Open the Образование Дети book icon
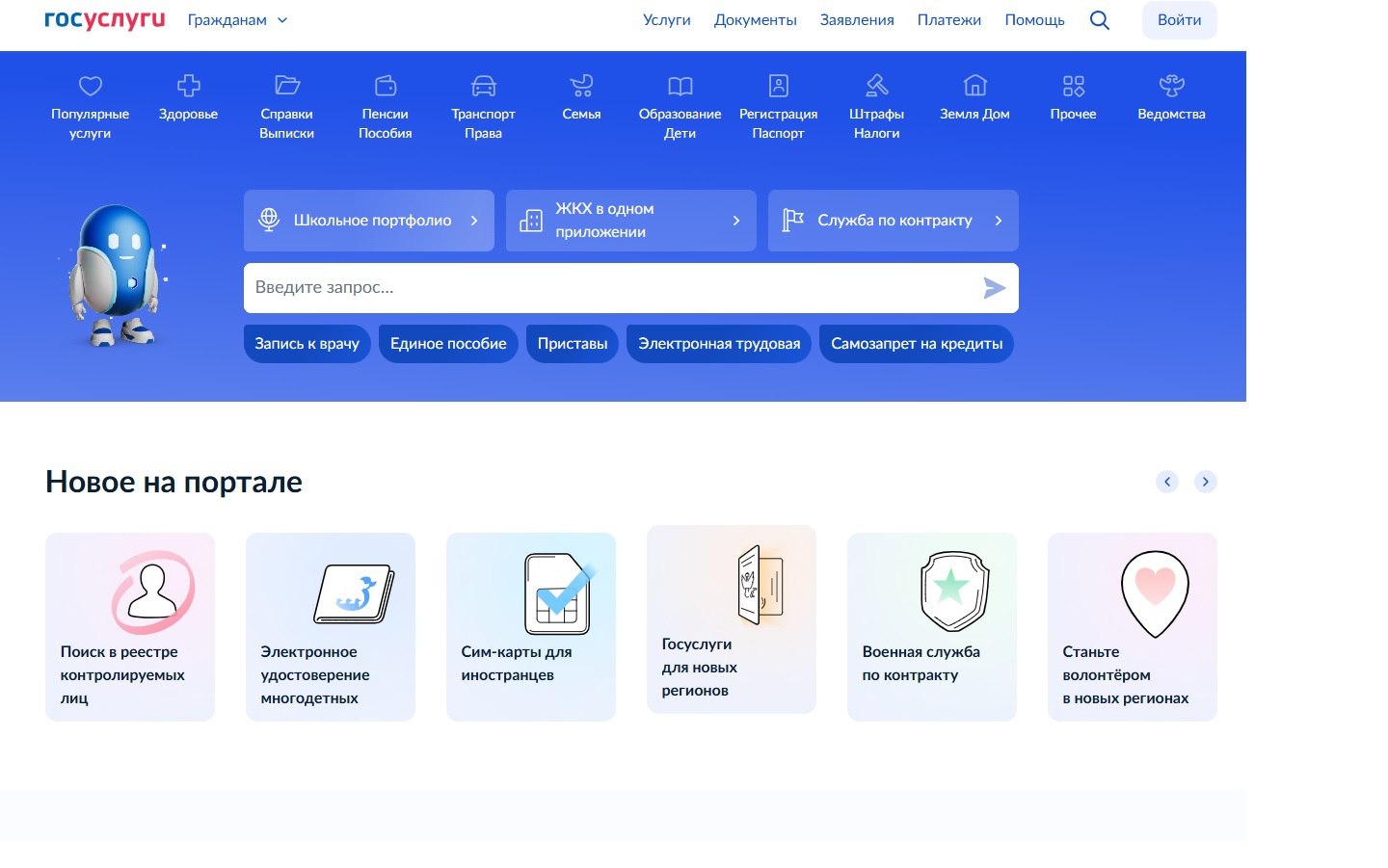The width and height of the screenshot is (1388, 868). 681,86
